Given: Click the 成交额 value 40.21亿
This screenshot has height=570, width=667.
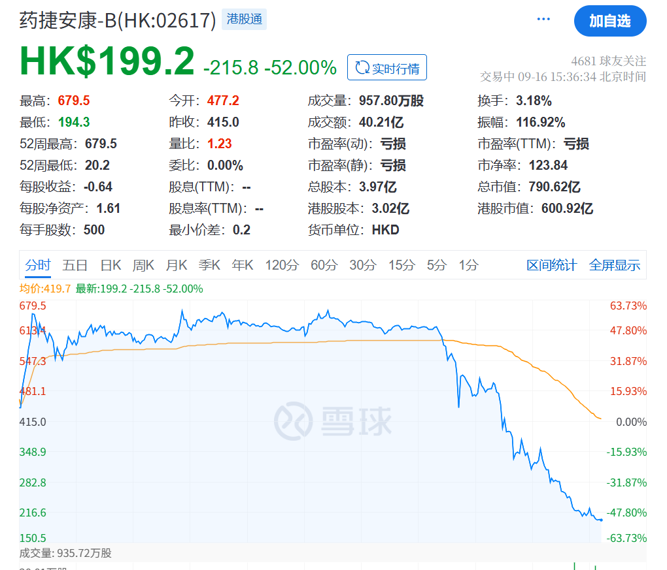Looking at the screenshot, I should [x=381, y=123].
